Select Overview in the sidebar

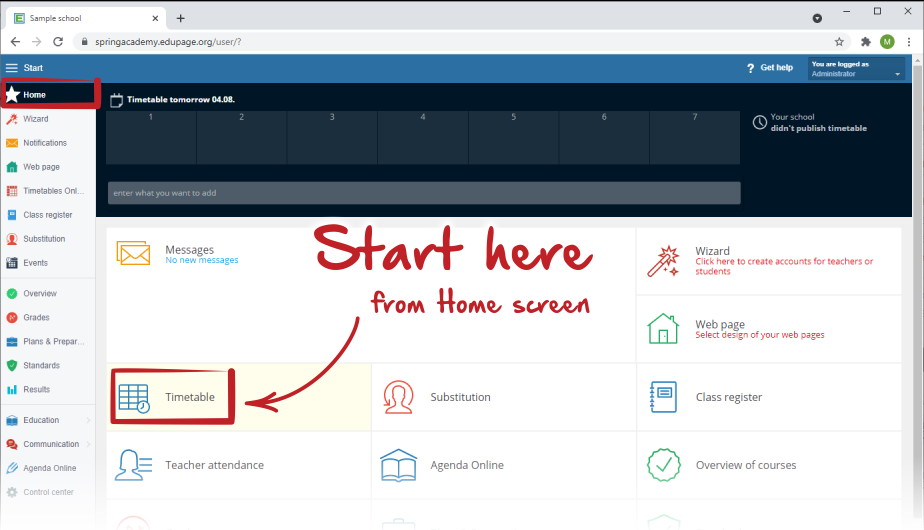point(39,294)
